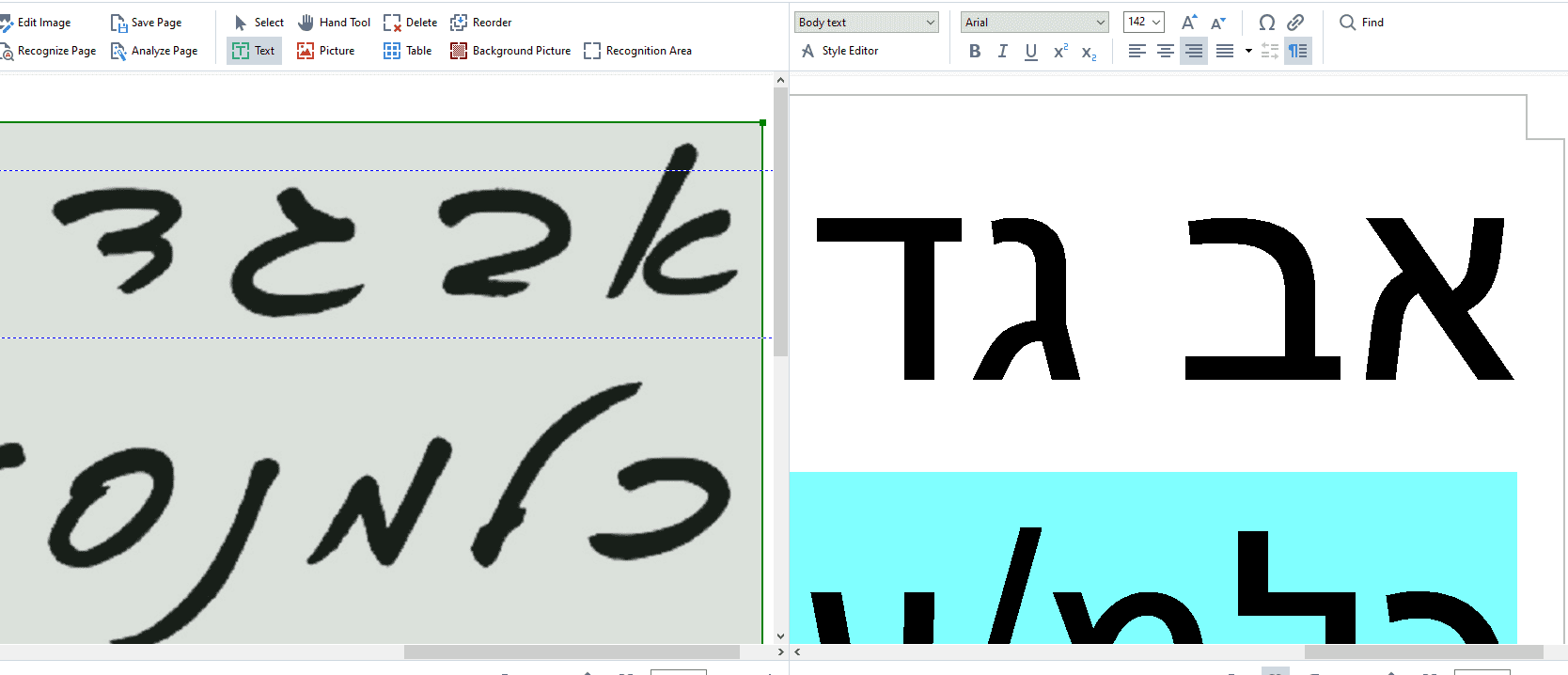Click the Delete area tool

(410, 23)
